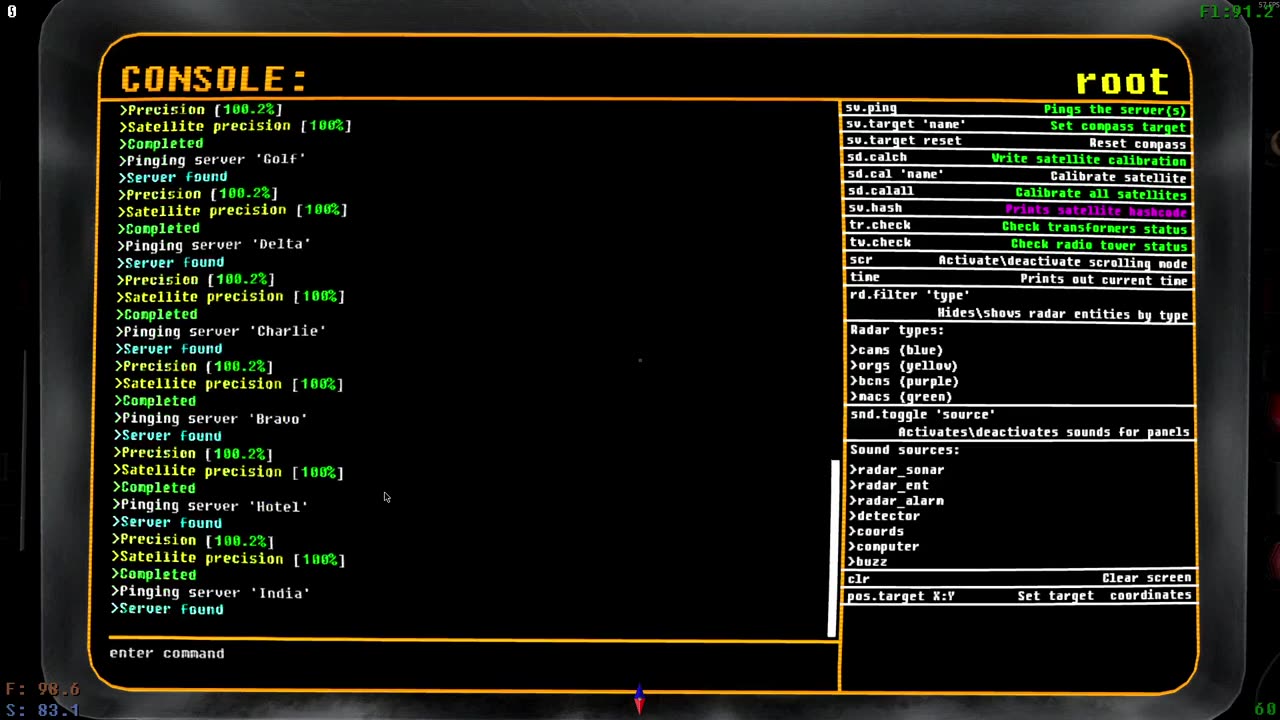Click the scr scrolling mode command

tap(1018, 261)
